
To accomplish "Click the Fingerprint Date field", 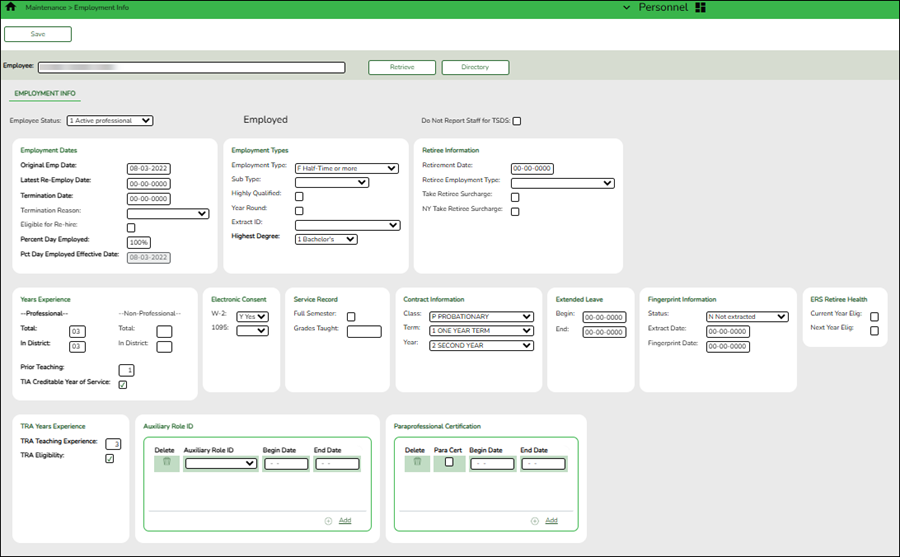I will [x=728, y=346].
